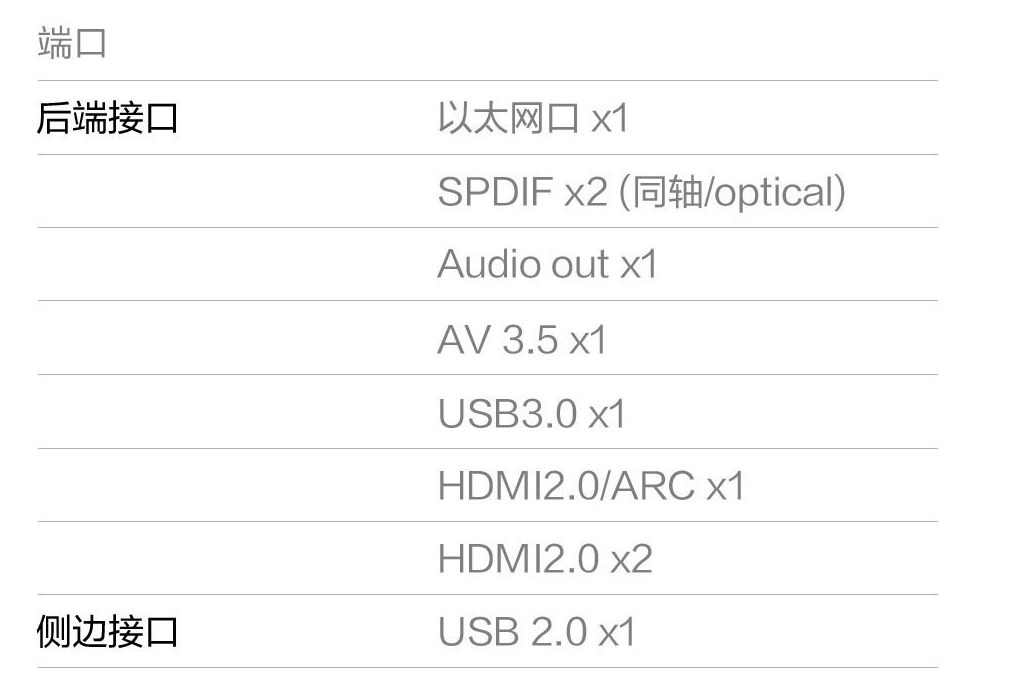Click HDMI2.0 in the x2 row
The height and width of the screenshot is (700, 1024).
[x=518, y=559]
